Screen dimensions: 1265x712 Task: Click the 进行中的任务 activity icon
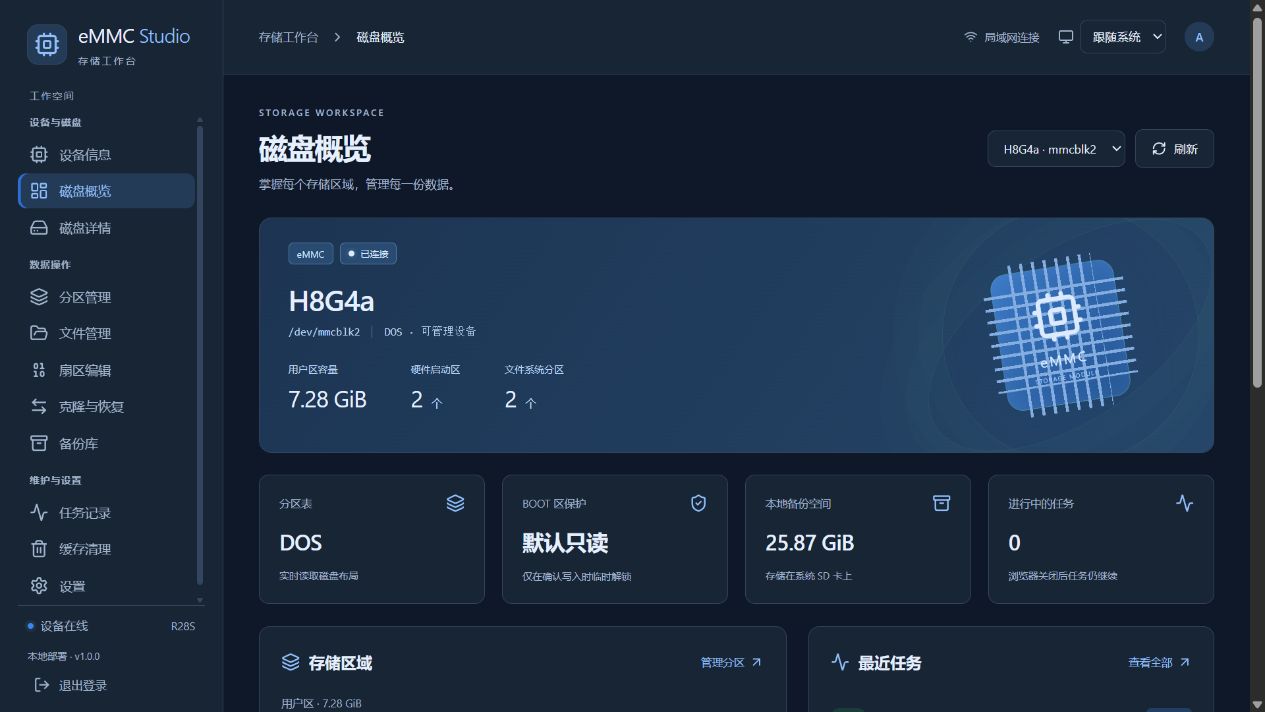tap(1184, 503)
